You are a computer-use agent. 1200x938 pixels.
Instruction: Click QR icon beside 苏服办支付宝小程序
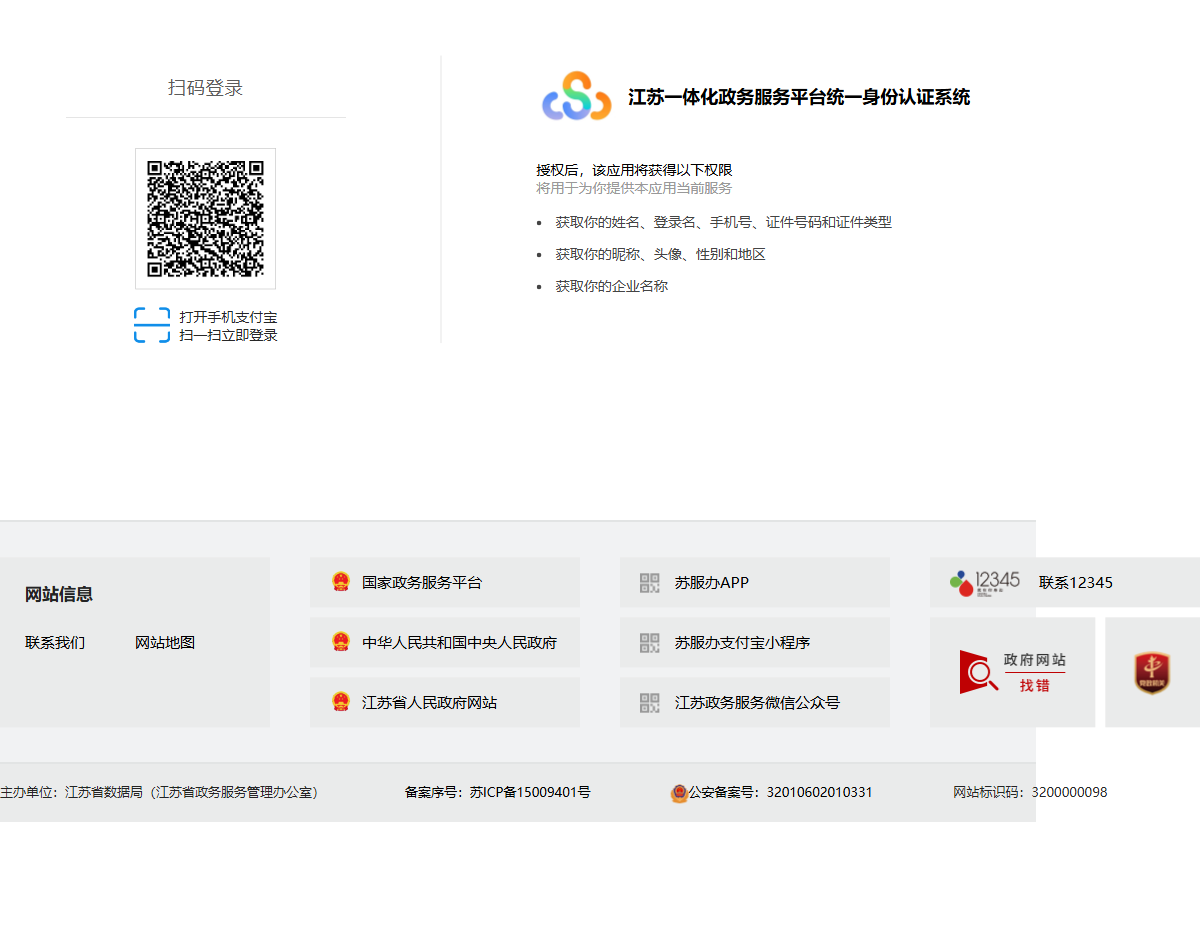point(650,642)
